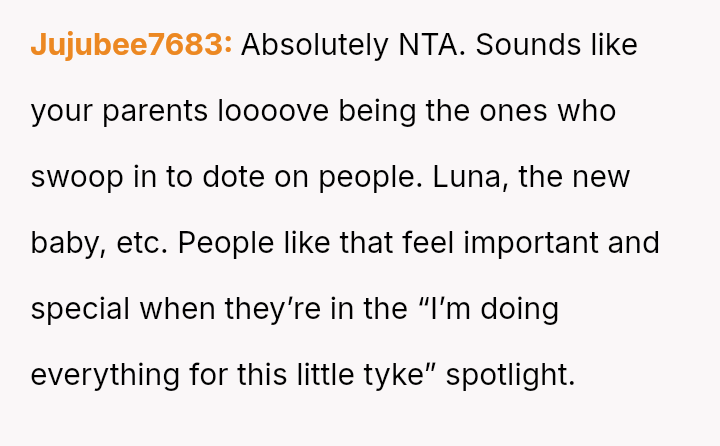Click the Jujubee7683 username

click(131, 45)
